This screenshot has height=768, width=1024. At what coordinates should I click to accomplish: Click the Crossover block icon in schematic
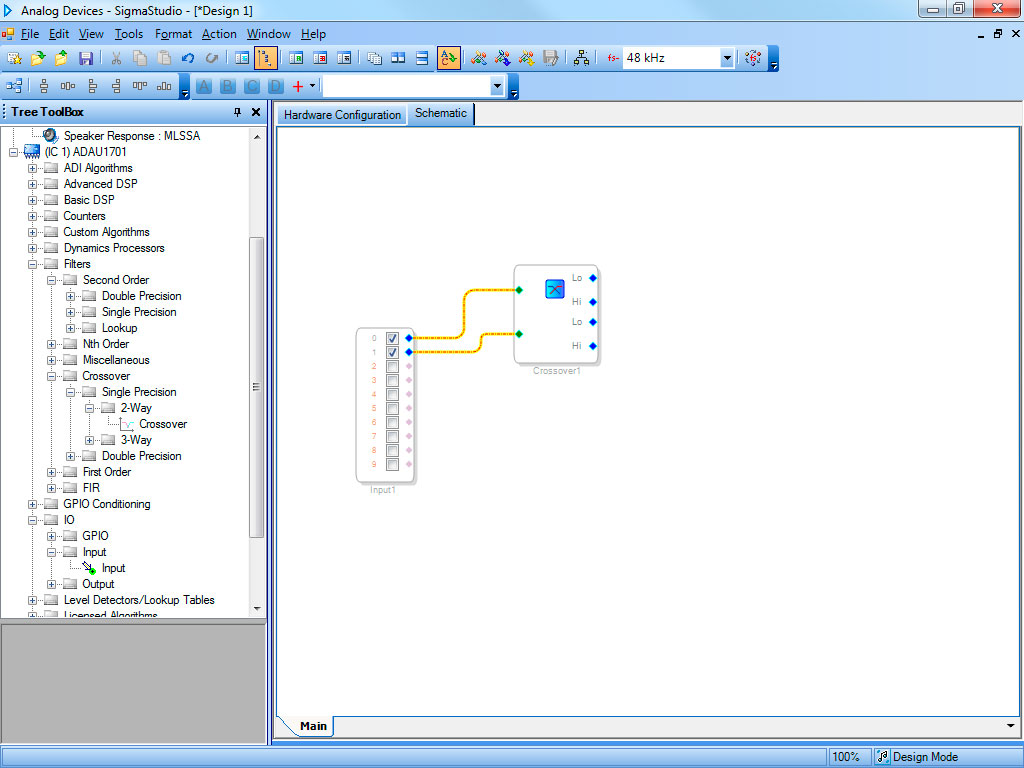click(555, 289)
